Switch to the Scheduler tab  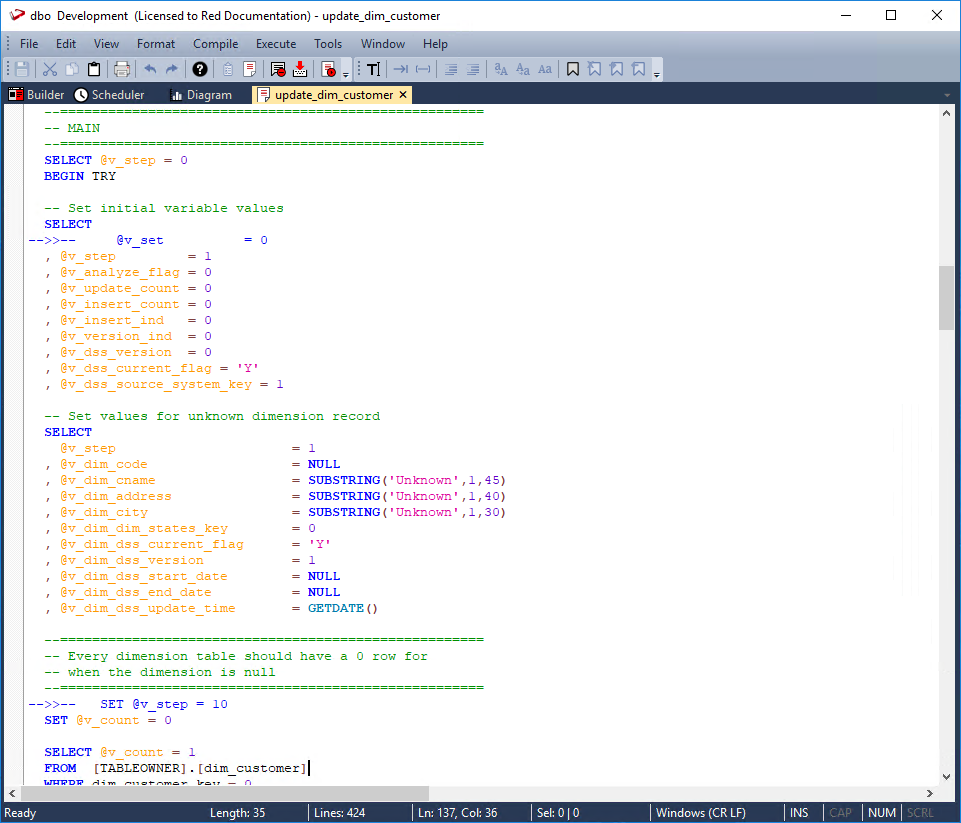coord(110,95)
